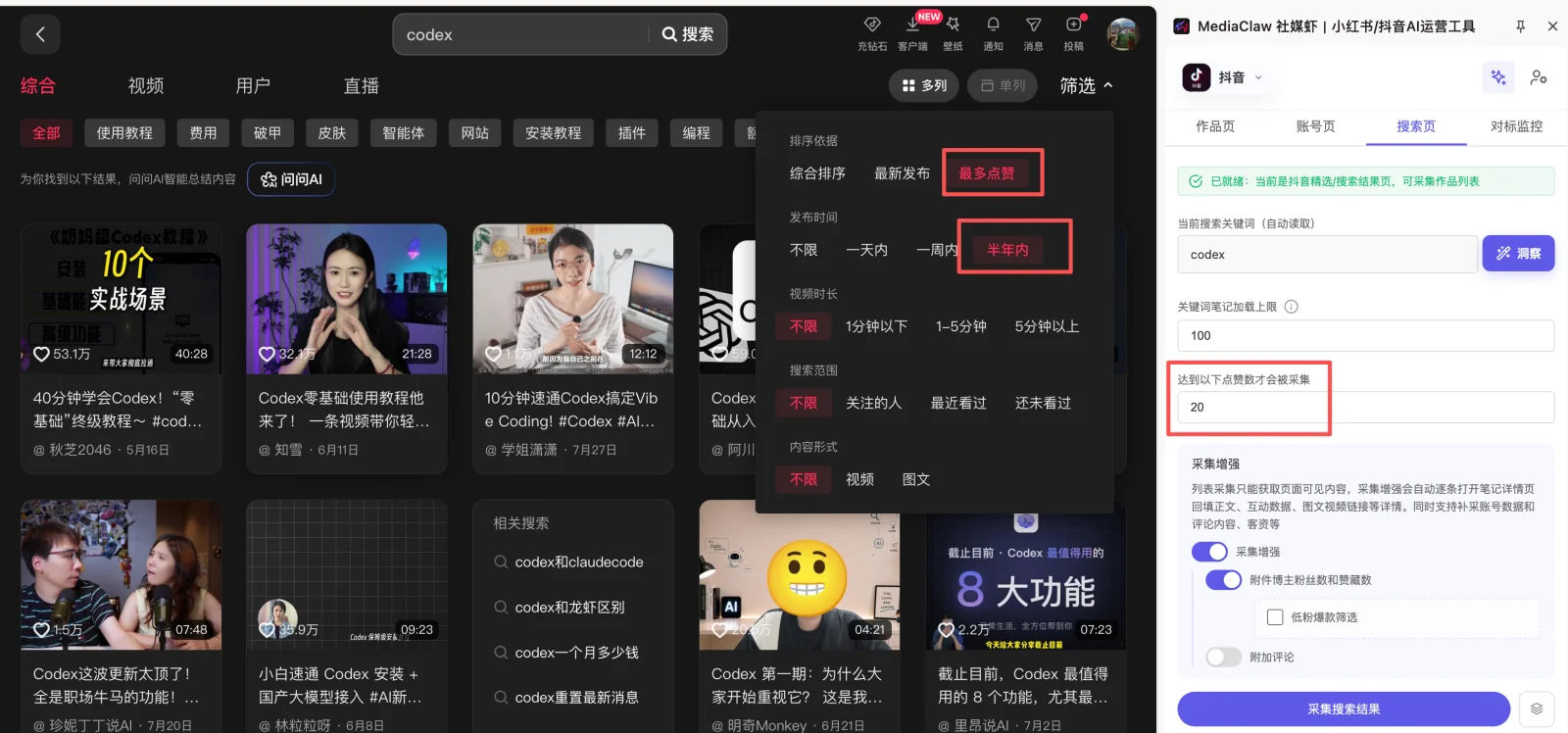Open 通知 notifications bell

click(993, 24)
